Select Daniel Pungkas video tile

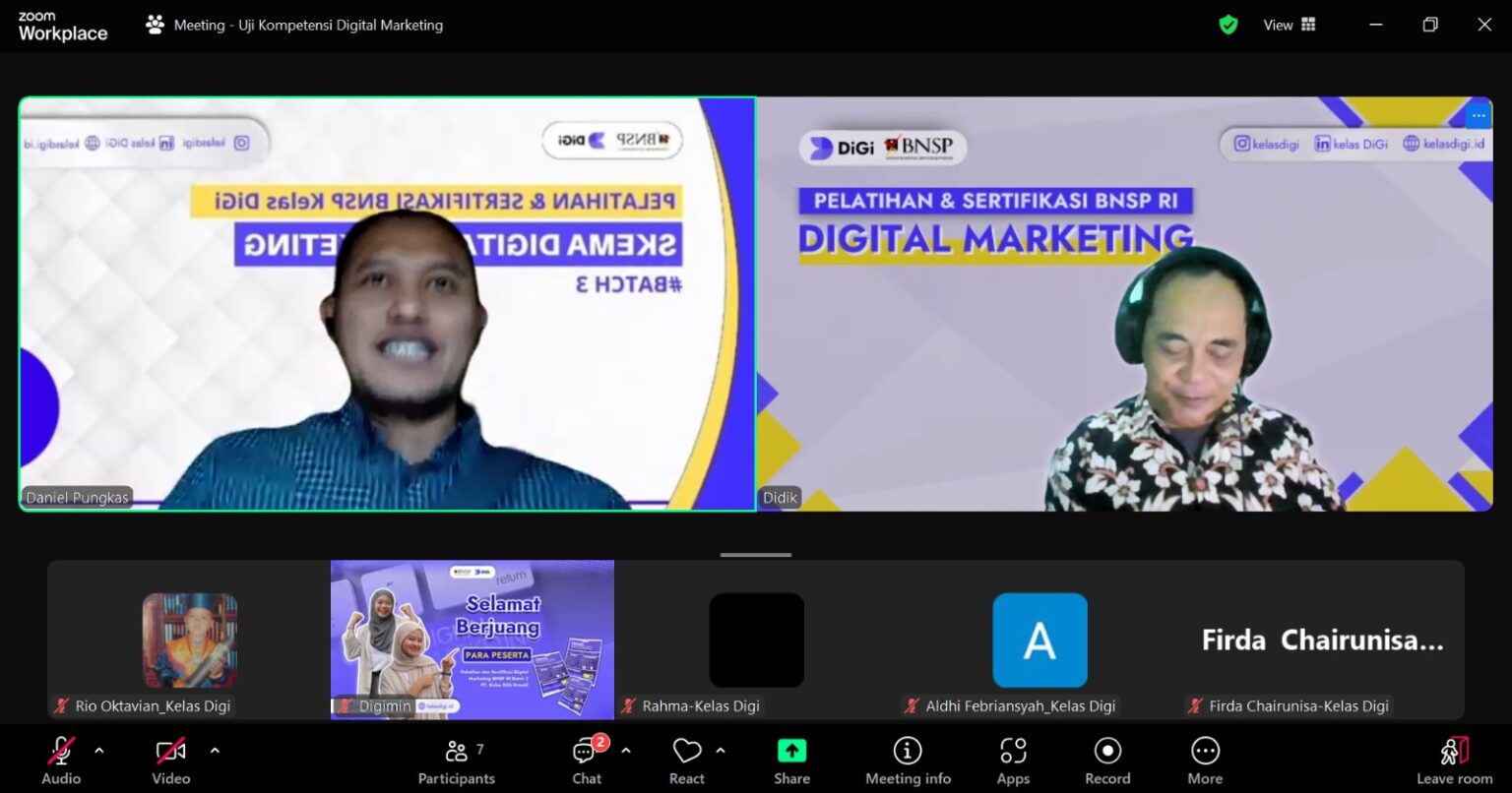387,304
